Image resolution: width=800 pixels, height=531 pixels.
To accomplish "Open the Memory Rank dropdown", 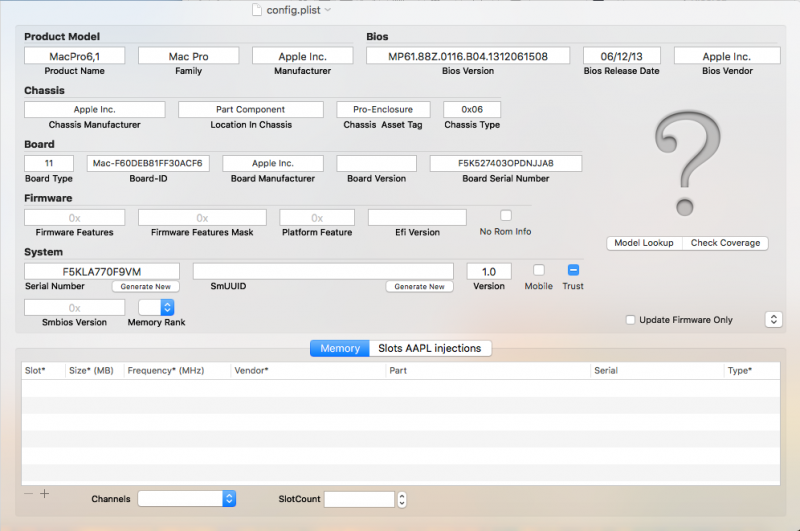I will (x=156, y=307).
